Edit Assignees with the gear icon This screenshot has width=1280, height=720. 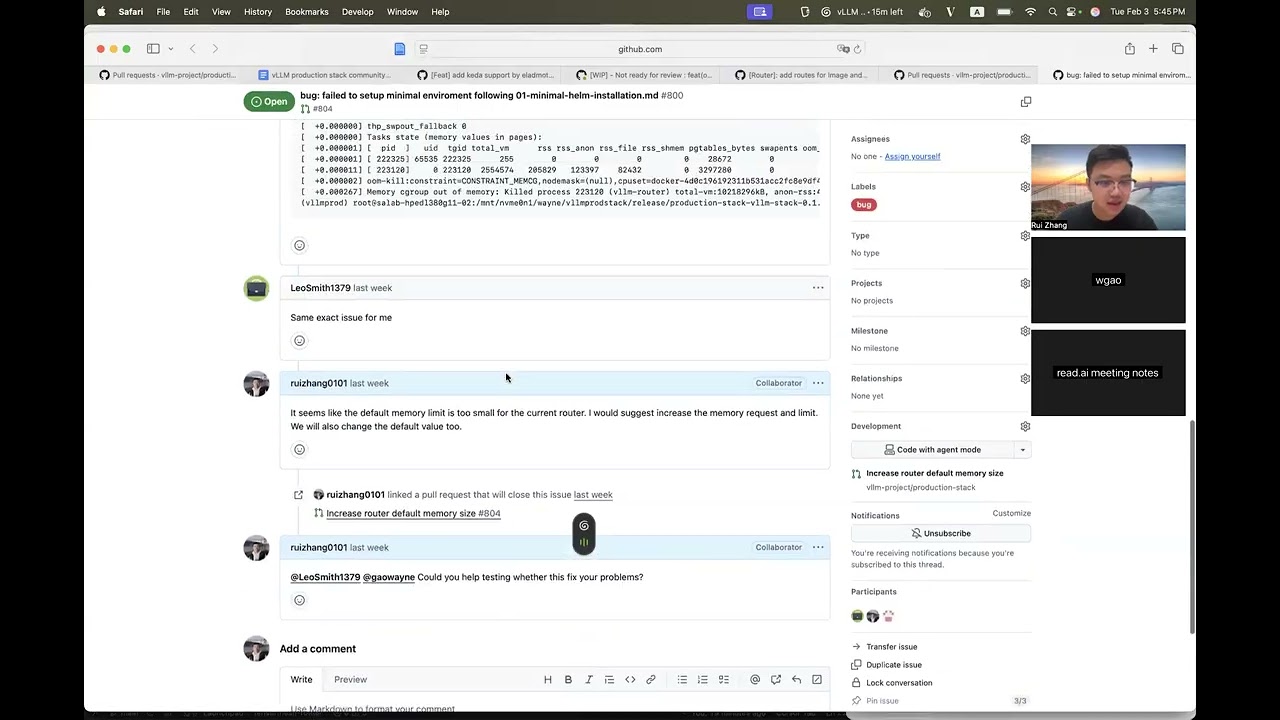[1025, 139]
